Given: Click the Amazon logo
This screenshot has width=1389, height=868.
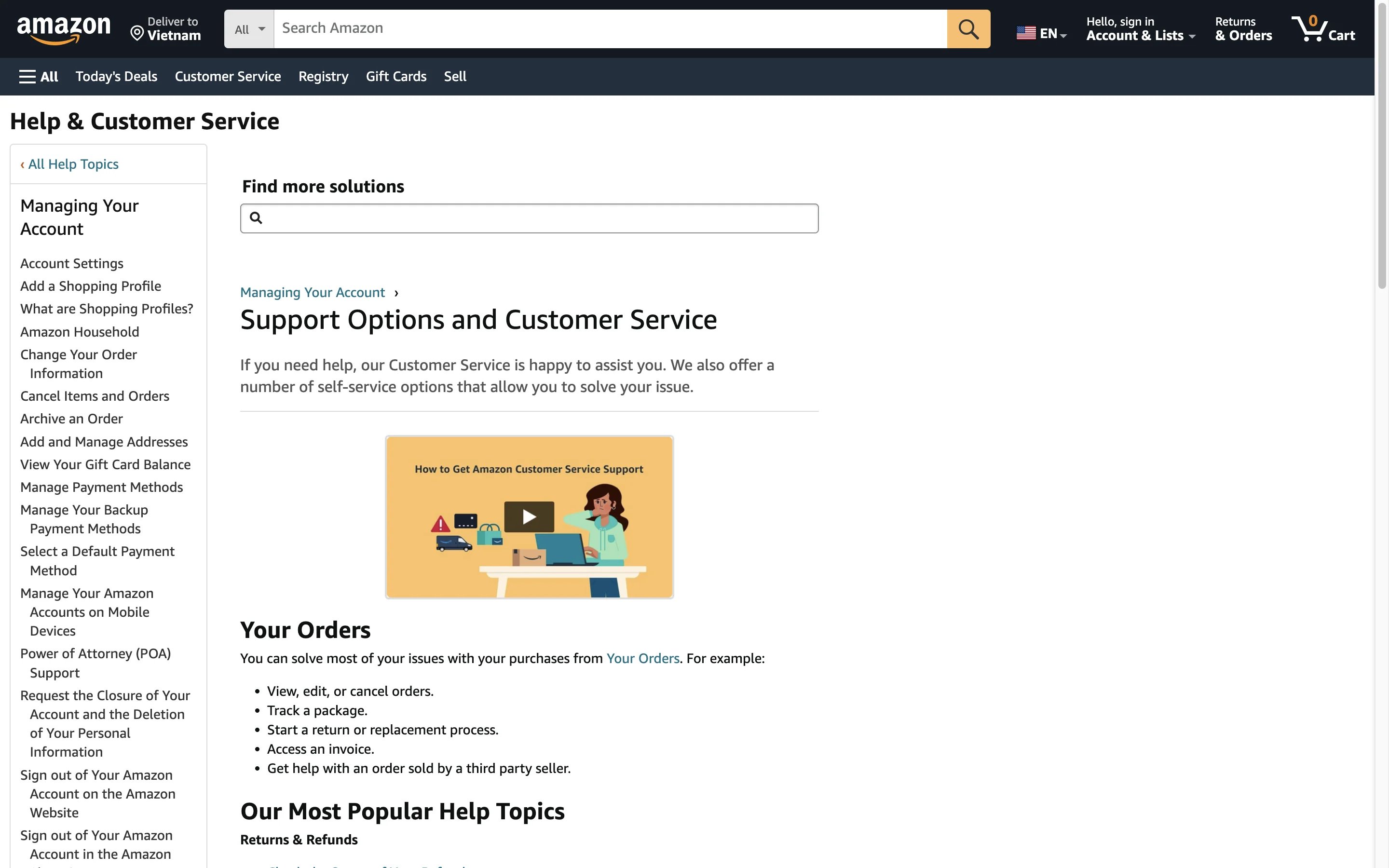Looking at the screenshot, I should pos(63,29).
